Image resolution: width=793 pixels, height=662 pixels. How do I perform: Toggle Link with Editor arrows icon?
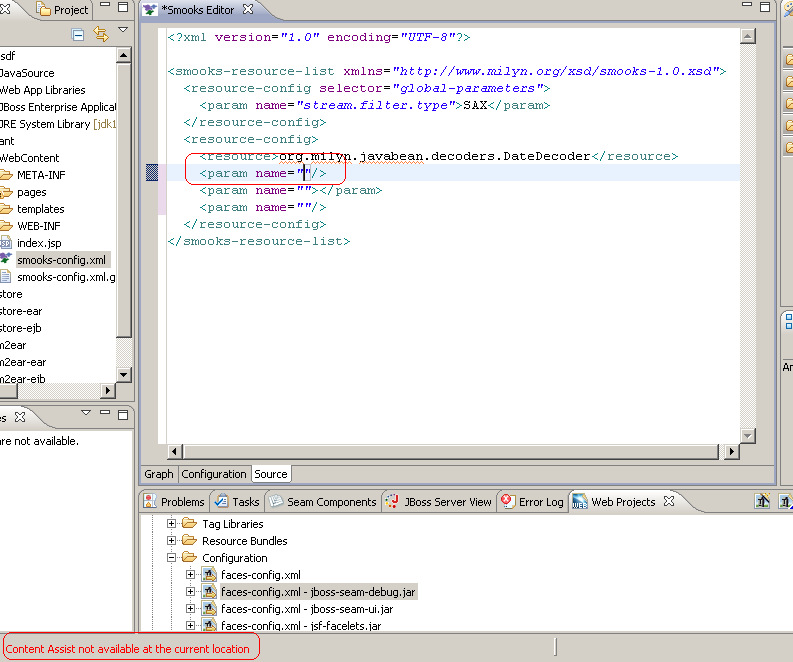tap(100, 35)
